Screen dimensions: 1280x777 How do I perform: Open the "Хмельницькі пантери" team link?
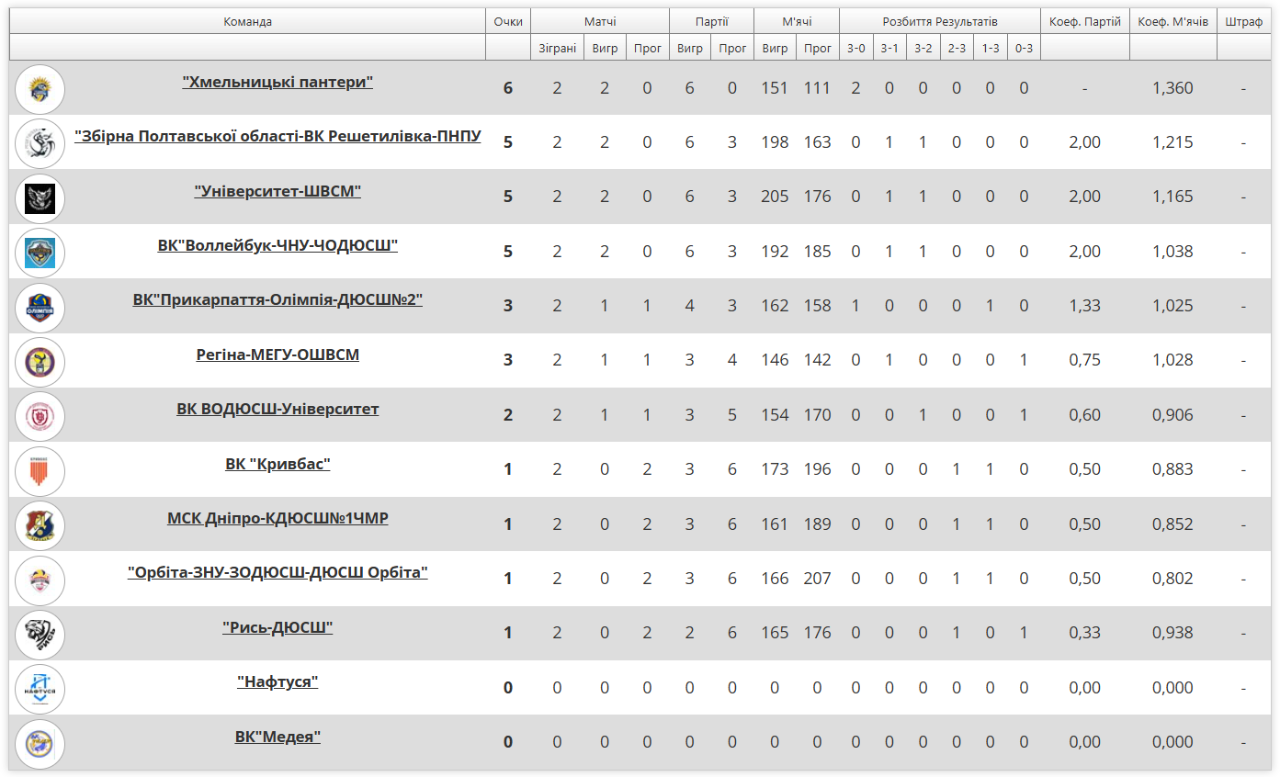[278, 82]
